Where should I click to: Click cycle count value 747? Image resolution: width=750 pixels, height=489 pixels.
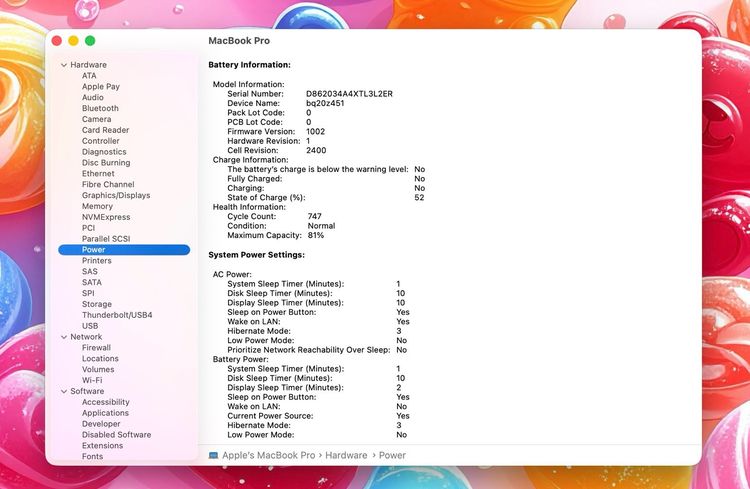click(x=314, y=216)
